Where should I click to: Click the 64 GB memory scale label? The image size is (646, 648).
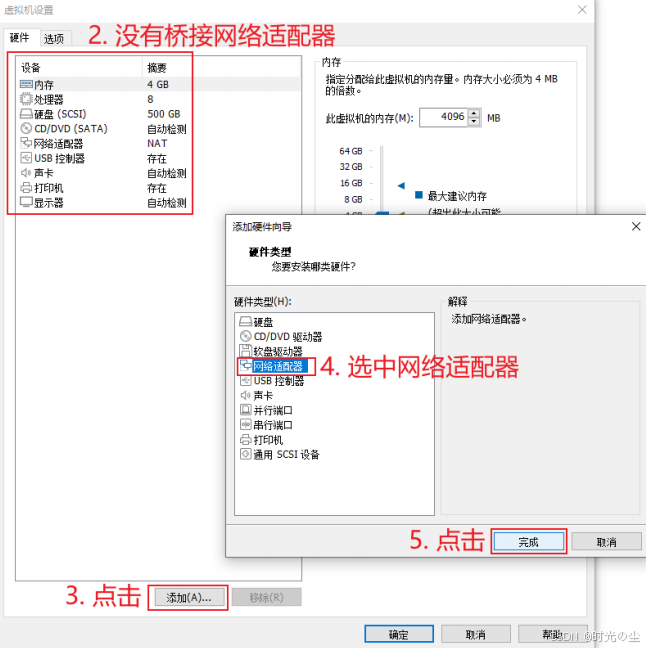click(x=350, y=151)
